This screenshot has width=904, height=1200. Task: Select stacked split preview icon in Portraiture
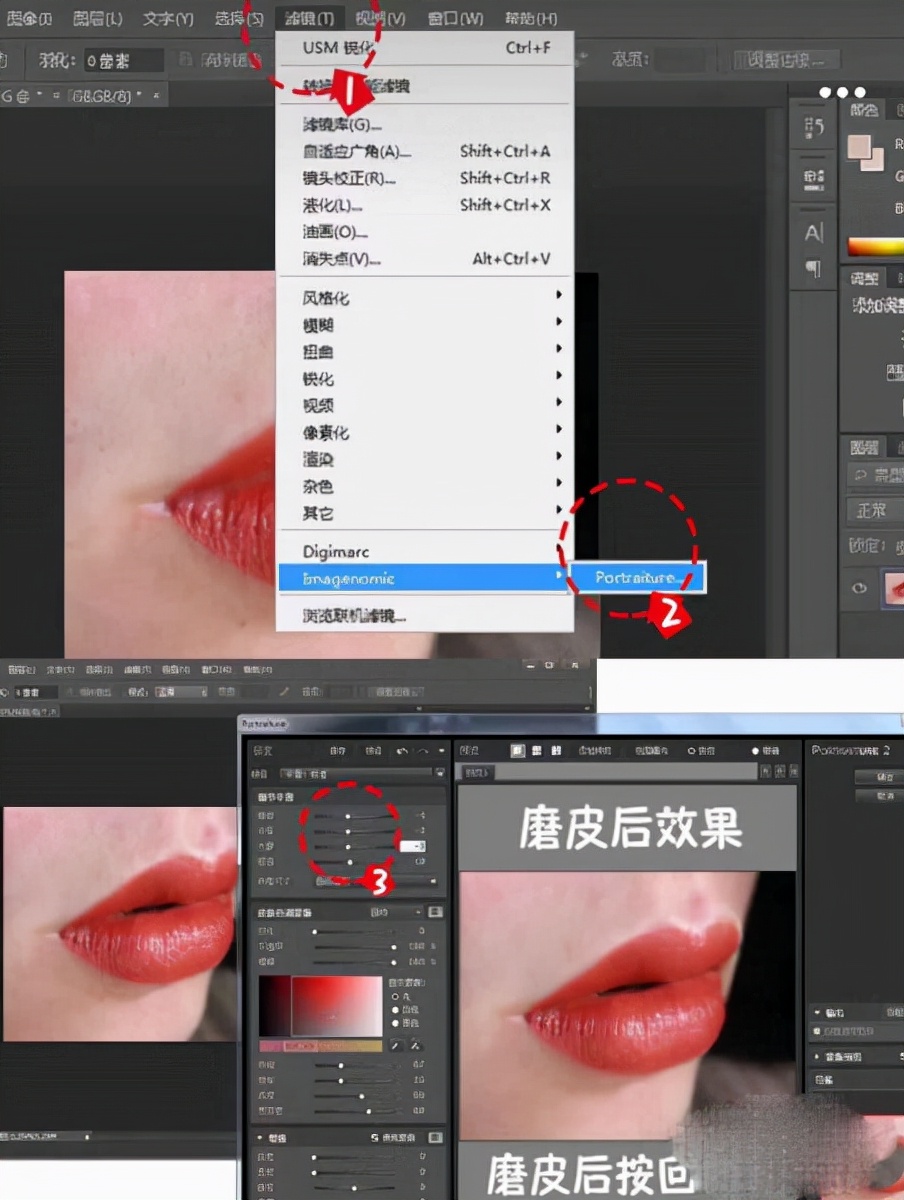(556, 750)
